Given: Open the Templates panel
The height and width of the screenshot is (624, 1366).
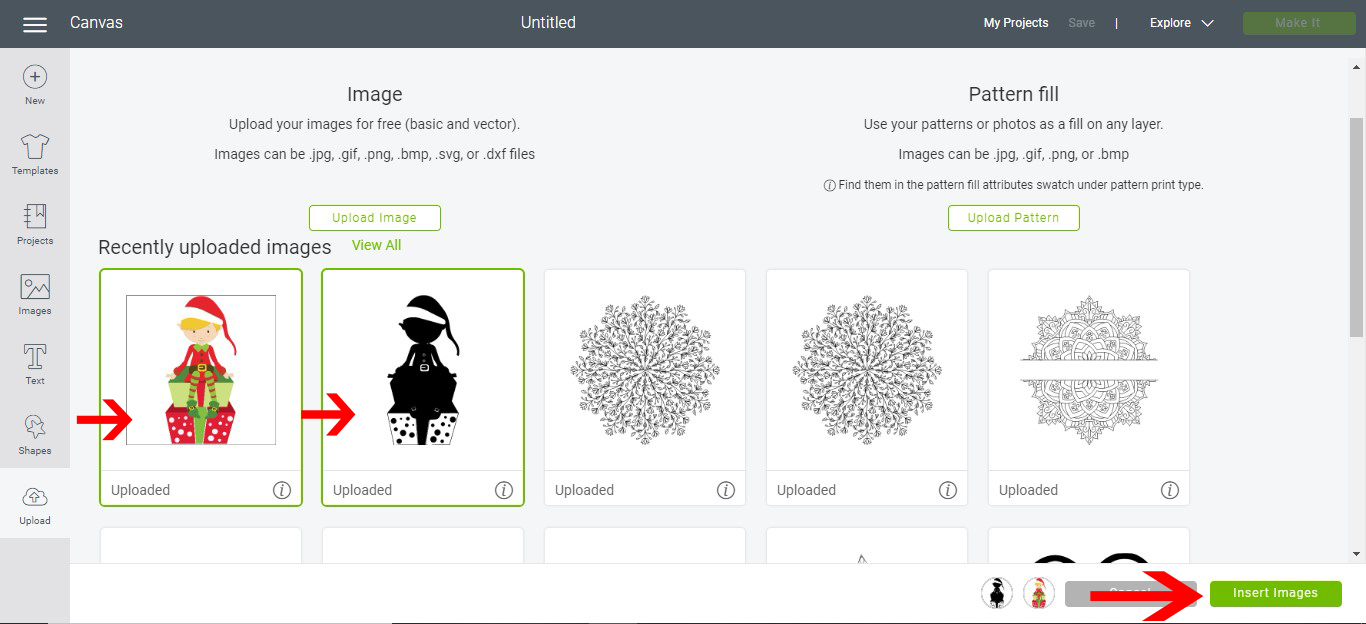Looking at the screenshot, I should click(35, 154).
